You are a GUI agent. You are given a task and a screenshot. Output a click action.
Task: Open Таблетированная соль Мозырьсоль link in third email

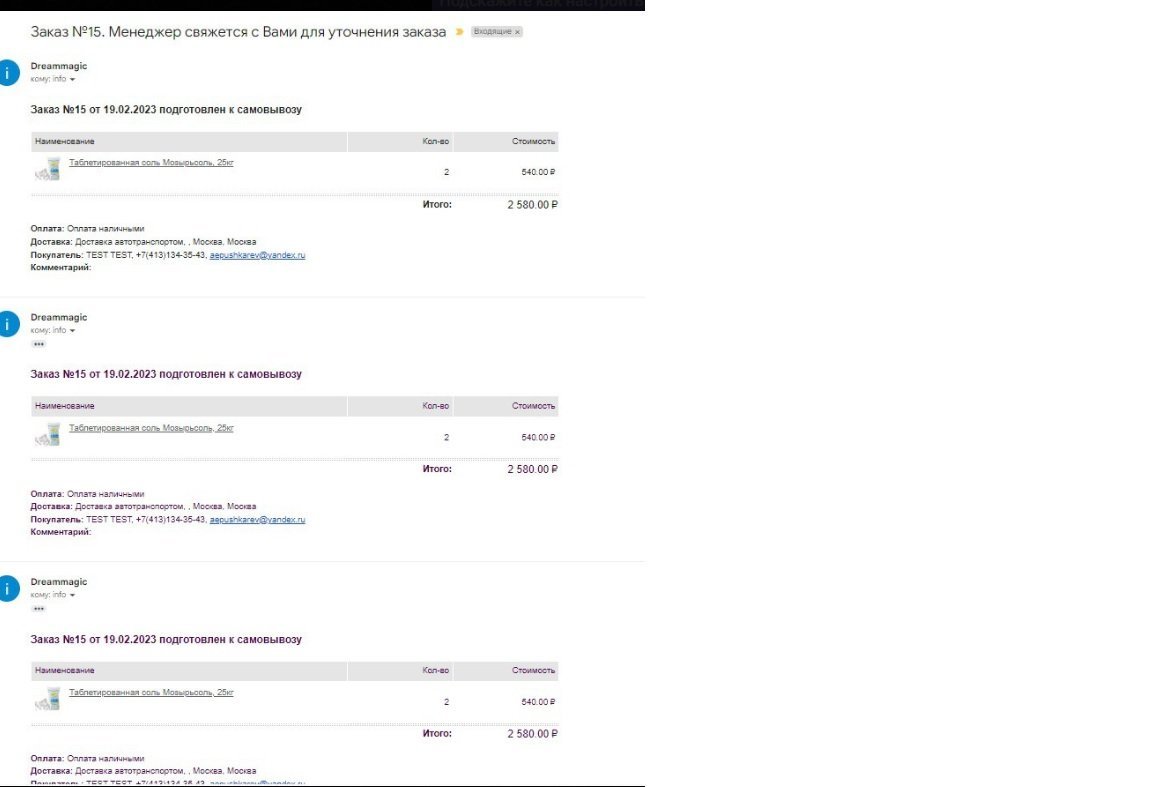(151, 692)
